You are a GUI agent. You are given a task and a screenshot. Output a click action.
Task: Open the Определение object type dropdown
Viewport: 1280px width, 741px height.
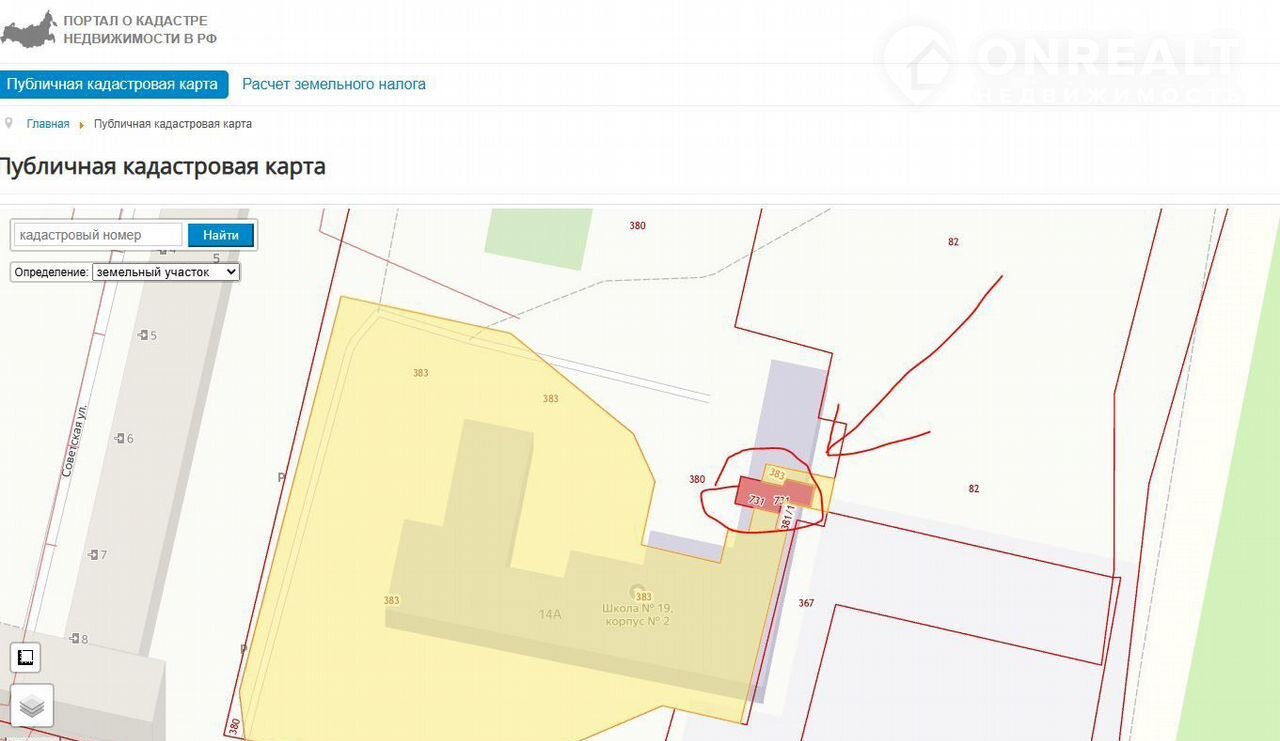(166, 272)
